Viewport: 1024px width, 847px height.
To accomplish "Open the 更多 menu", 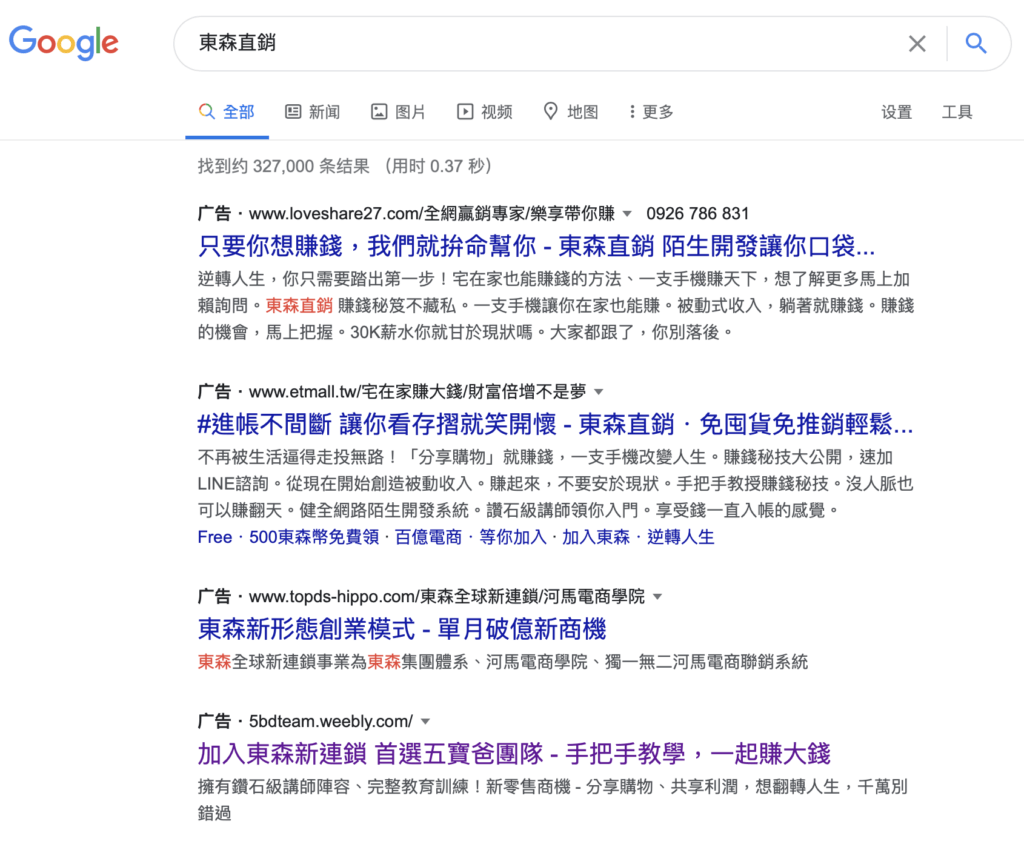I will pyautogui.click(x=651, y=112).
